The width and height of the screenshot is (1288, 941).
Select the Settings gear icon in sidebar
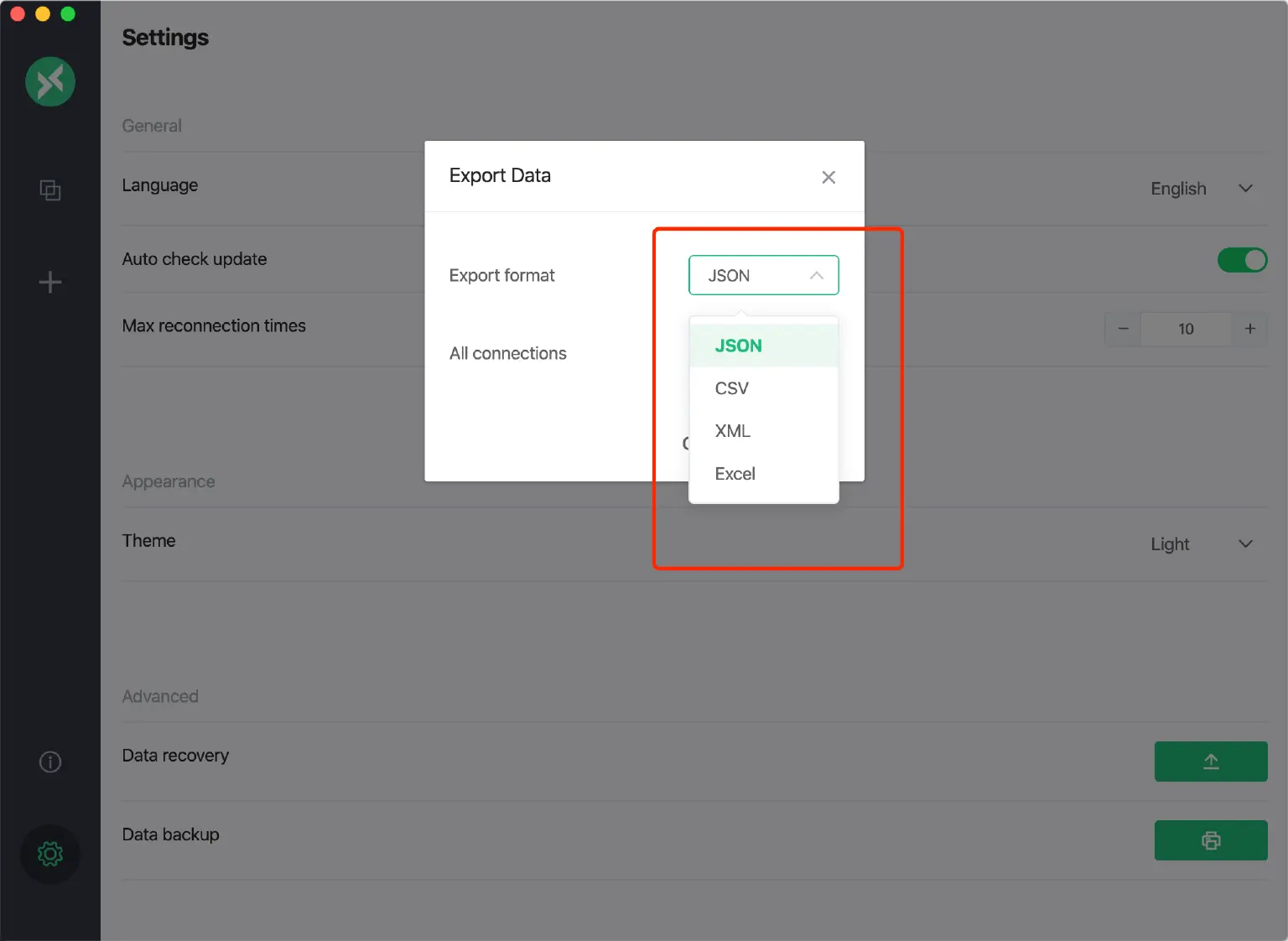50,854
